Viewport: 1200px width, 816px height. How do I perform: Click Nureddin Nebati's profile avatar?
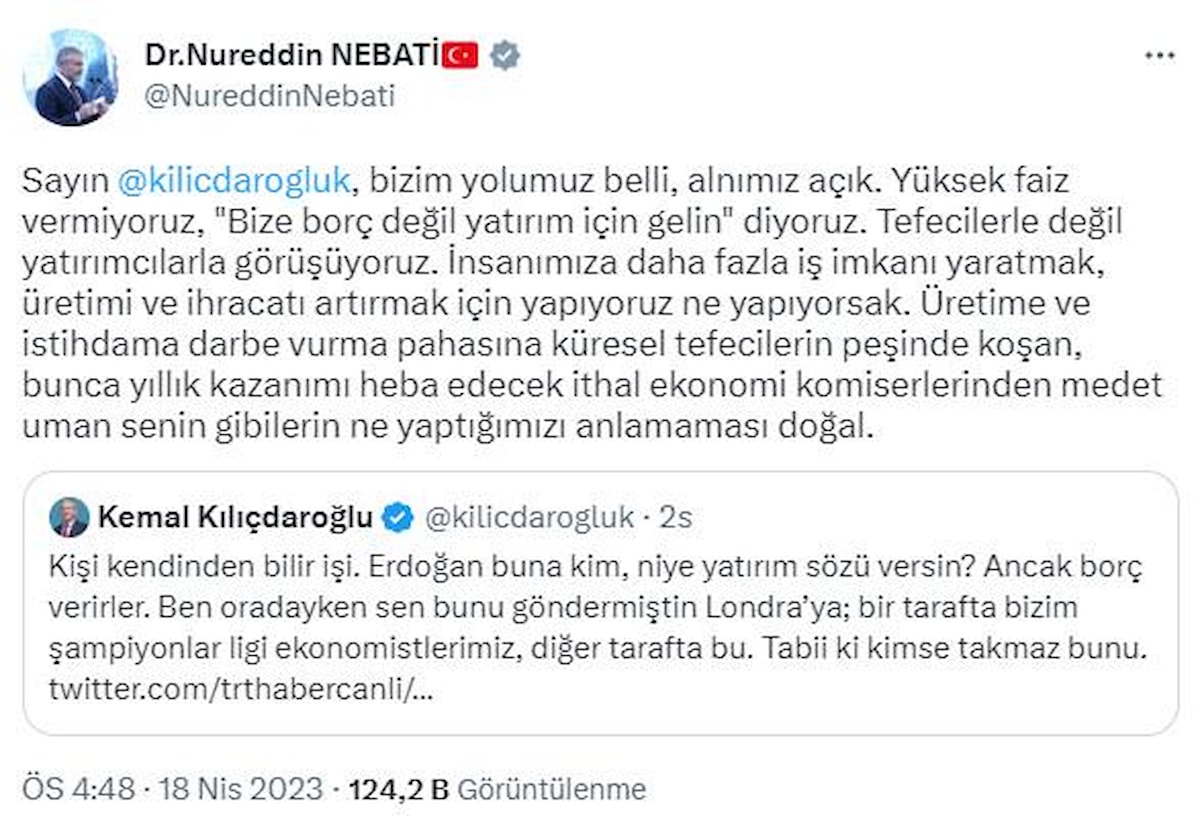click(x=71, y=77)
